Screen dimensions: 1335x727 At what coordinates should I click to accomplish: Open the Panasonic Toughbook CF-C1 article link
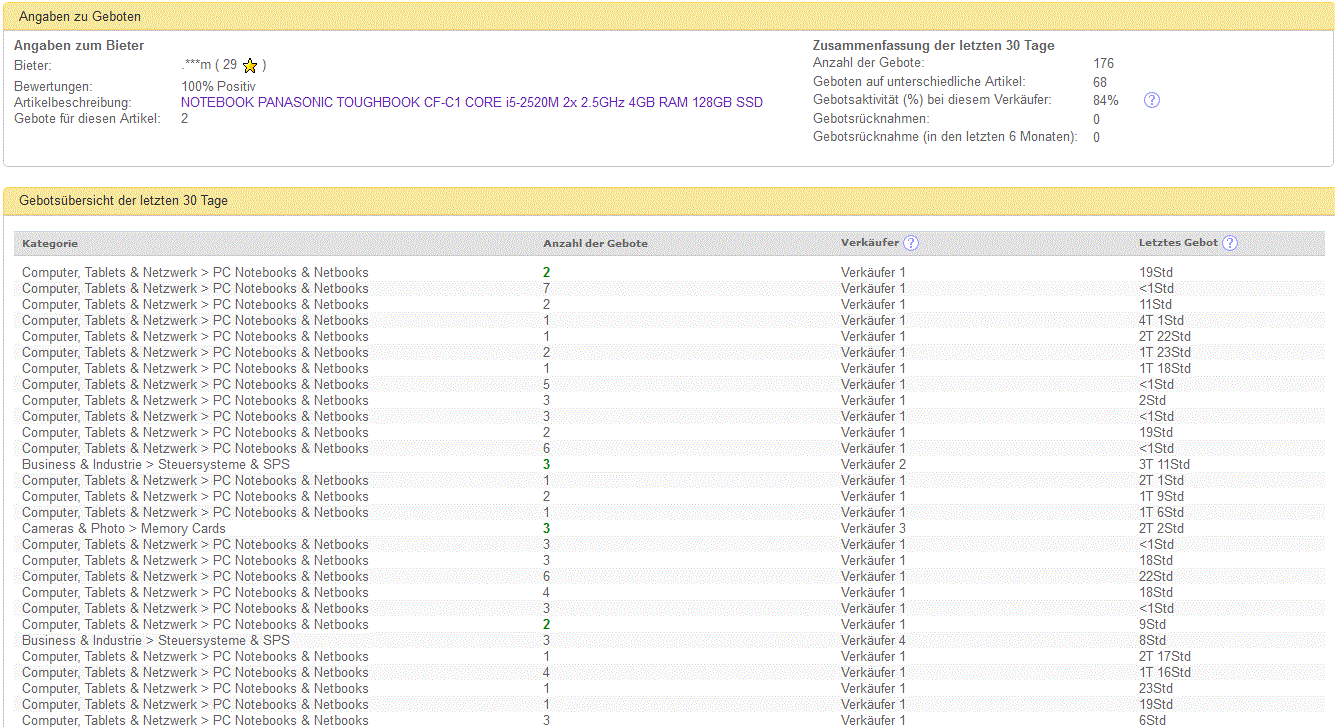(x=471, y=103)
